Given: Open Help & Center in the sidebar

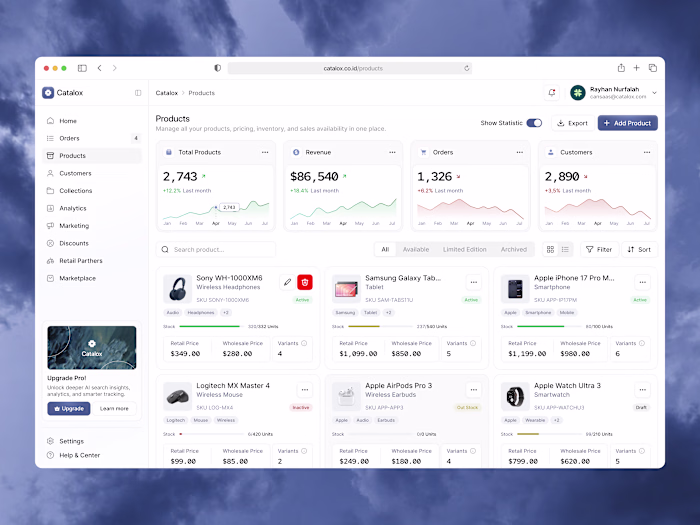Looking at the screenshot, I should [92, 455].
